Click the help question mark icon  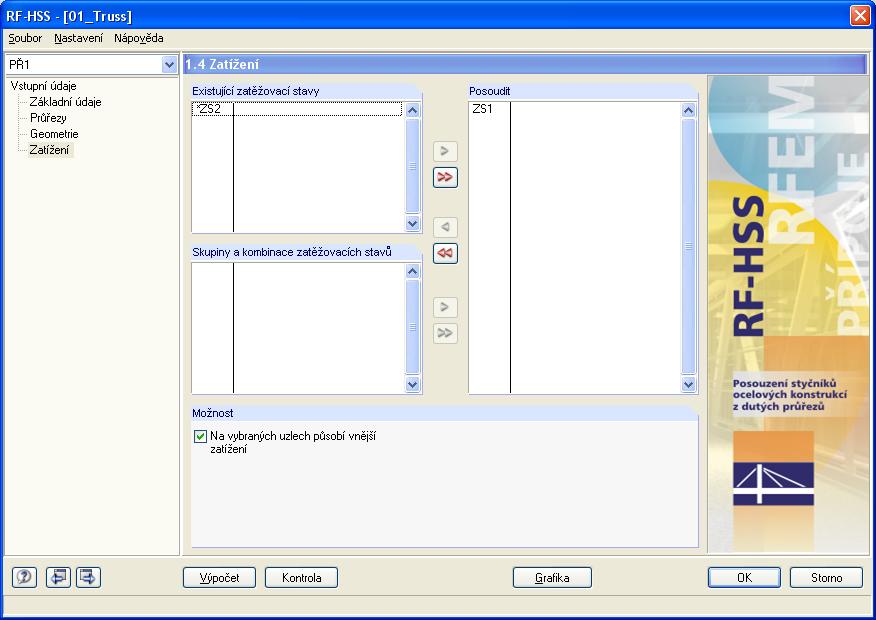(x=24, y=577)
